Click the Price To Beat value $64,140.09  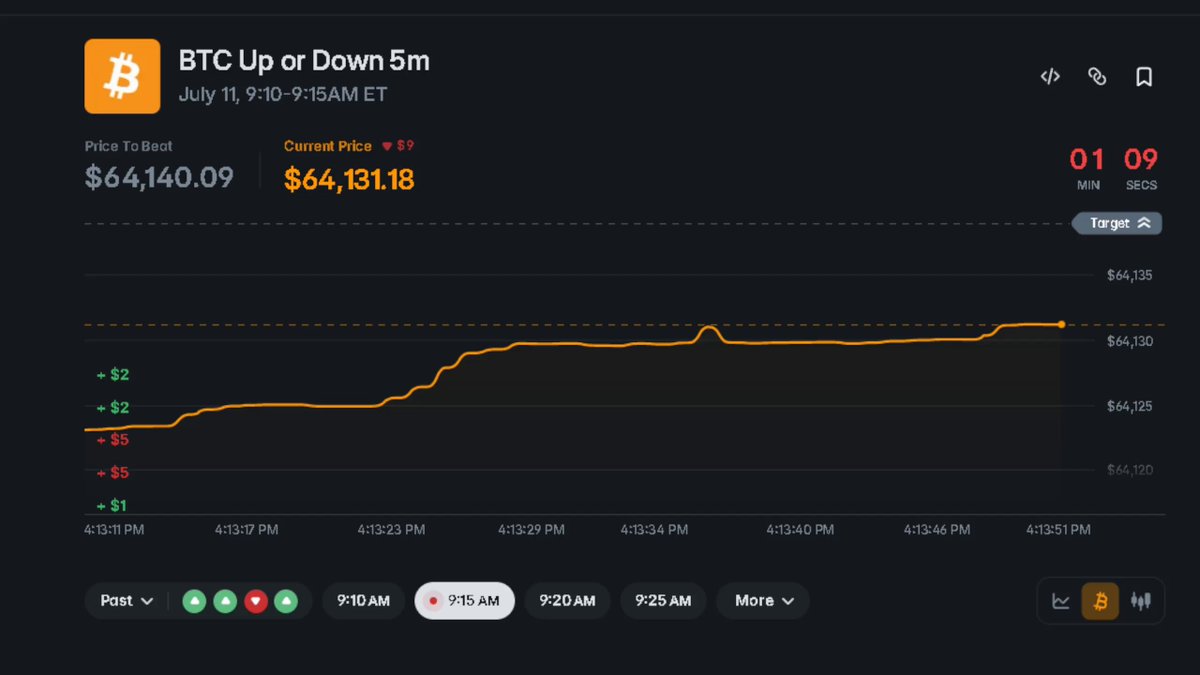(x=159, y=178)
